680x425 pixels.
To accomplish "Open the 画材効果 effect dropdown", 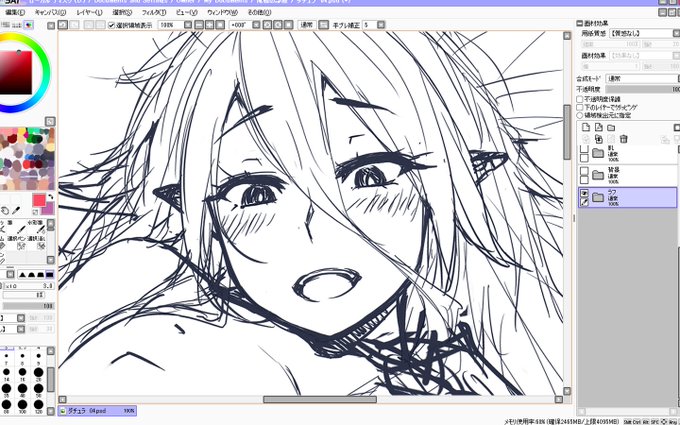I will (x=644, y=56).
